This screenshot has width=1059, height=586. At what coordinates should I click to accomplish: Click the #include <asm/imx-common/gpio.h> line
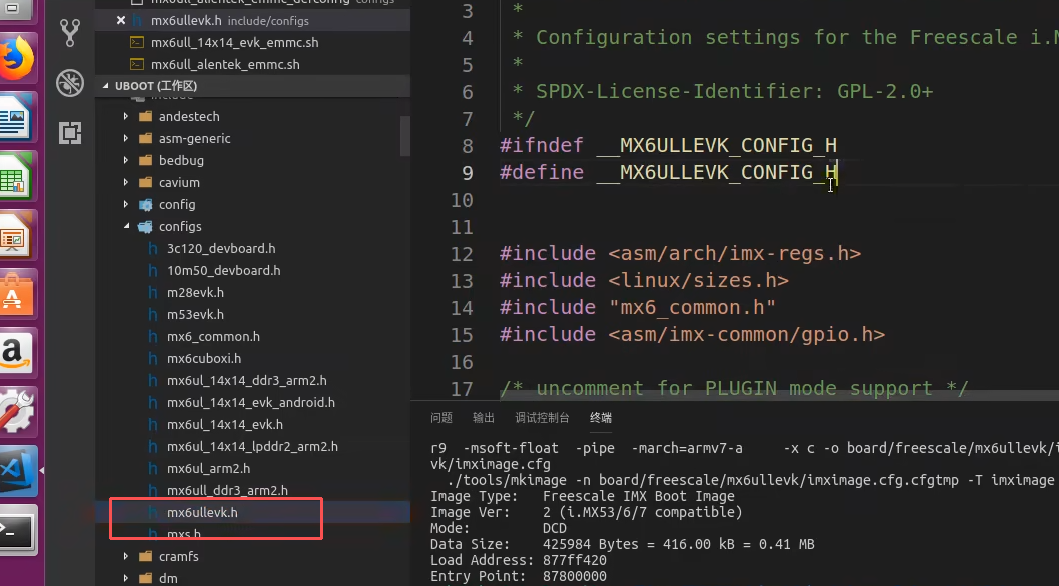point(692,334)
